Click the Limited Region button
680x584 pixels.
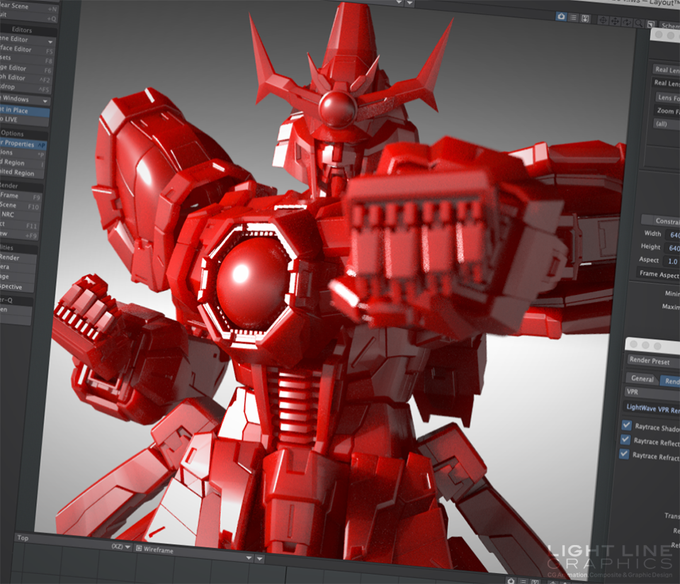pyautogui.click(x=22, y=173)
